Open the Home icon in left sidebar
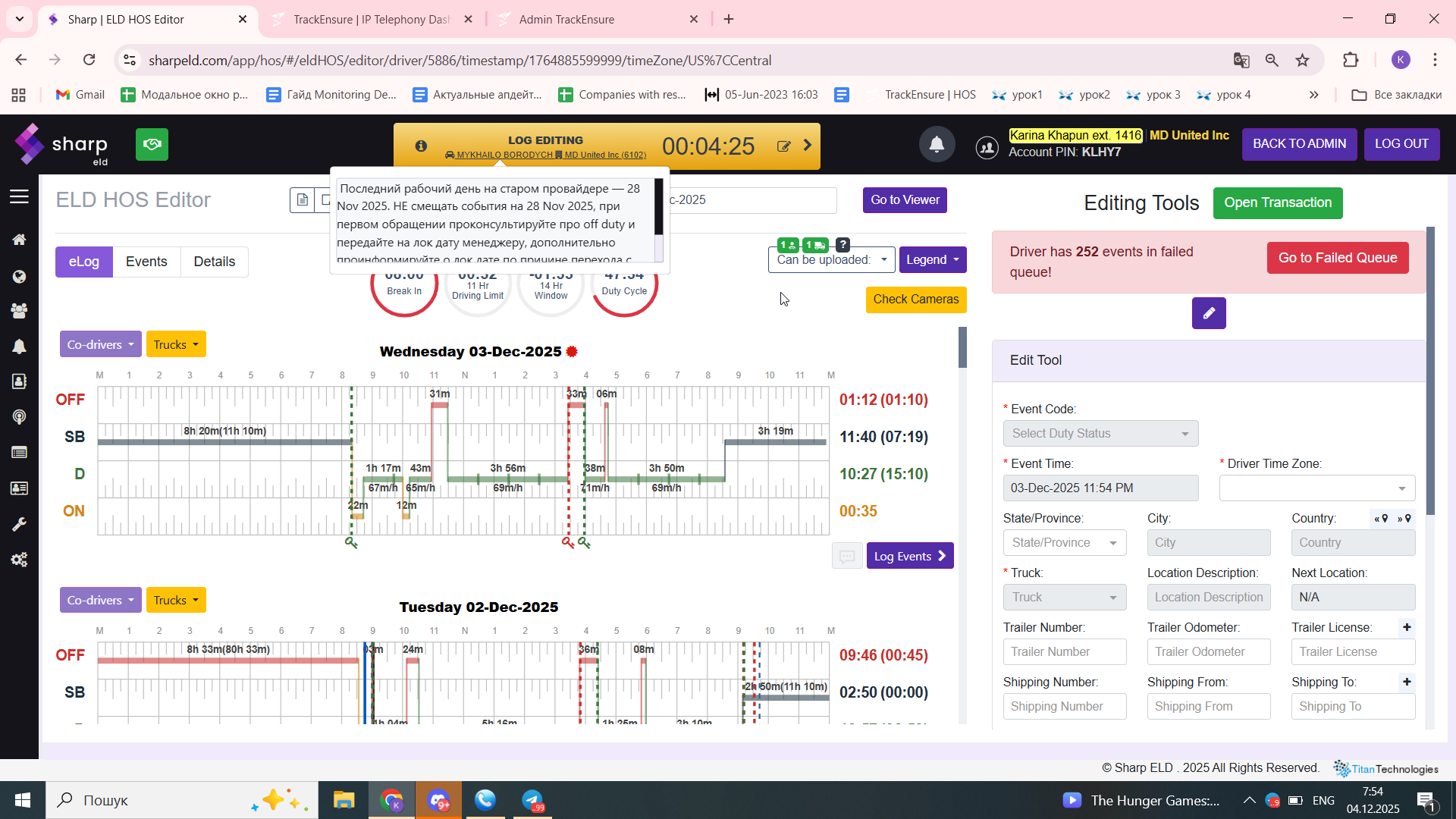 19,240
